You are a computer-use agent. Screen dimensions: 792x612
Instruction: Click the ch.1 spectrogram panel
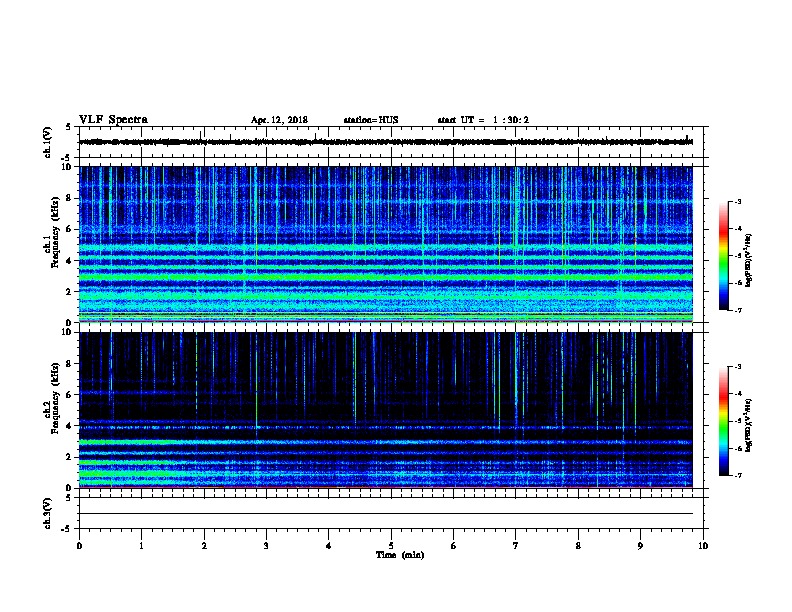tap(386, 244)
